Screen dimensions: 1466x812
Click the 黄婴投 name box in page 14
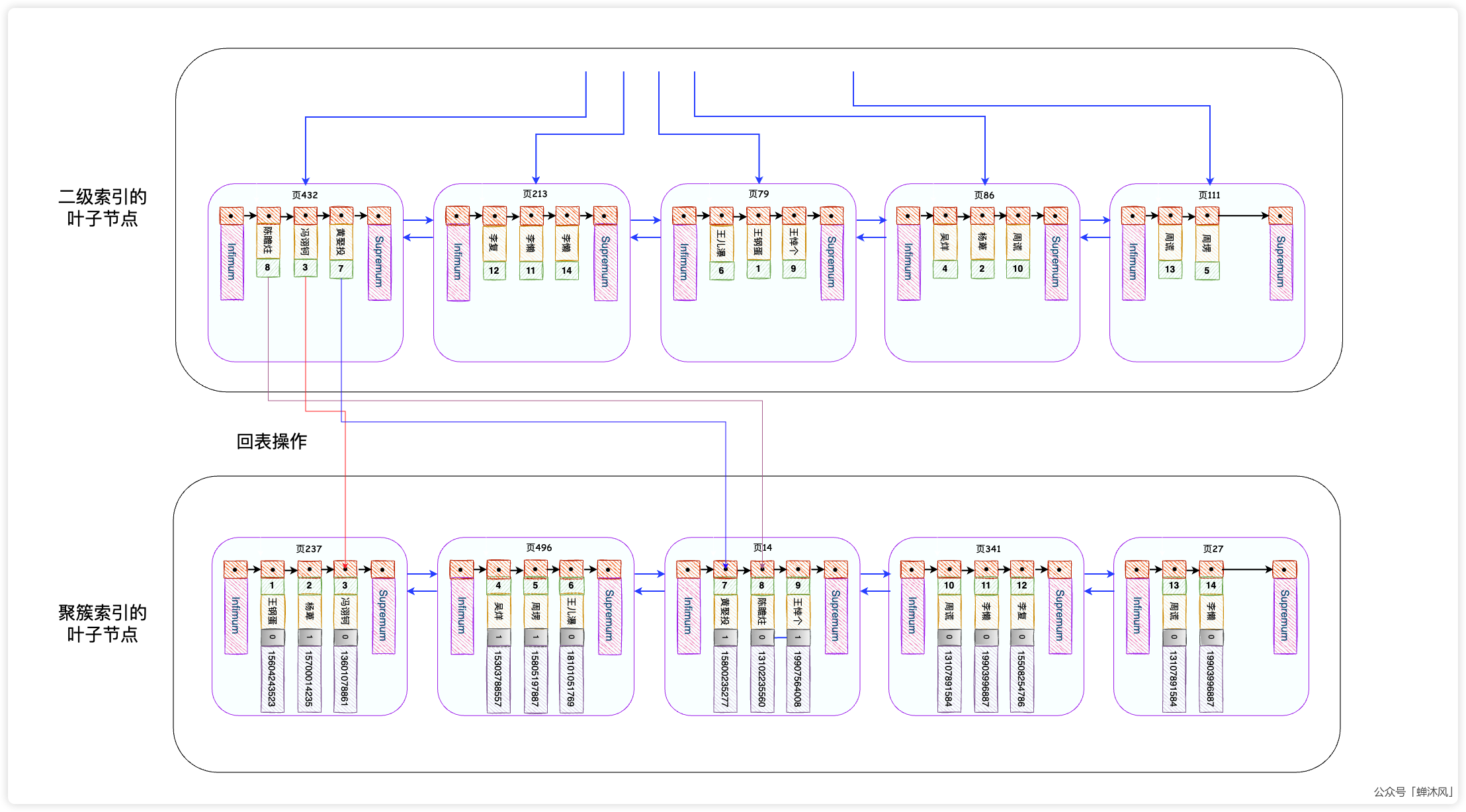(x=724, y=612)
